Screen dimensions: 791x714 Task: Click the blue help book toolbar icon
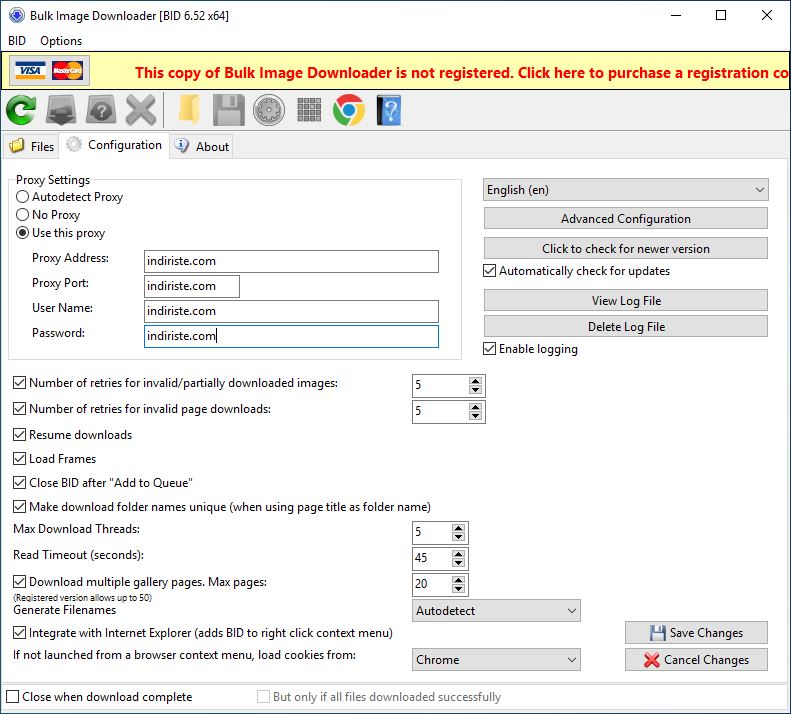click(x=389, y=110)
